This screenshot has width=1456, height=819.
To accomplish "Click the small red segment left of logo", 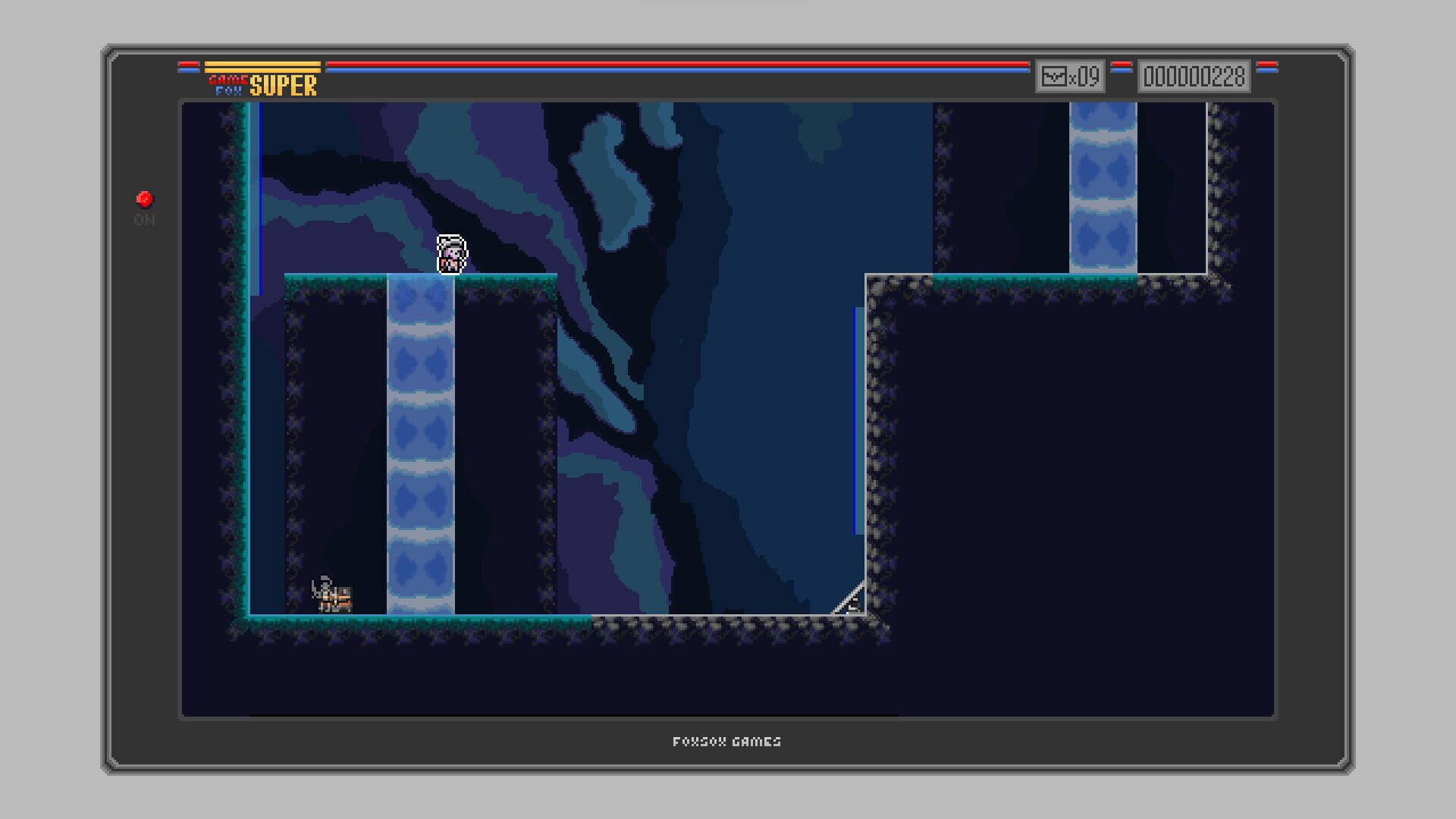I will point(188,65).
